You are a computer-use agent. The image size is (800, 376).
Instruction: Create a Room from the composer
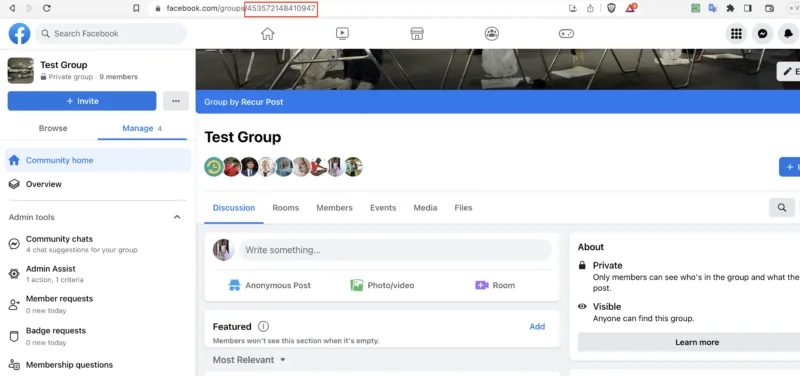coord(495,285)
